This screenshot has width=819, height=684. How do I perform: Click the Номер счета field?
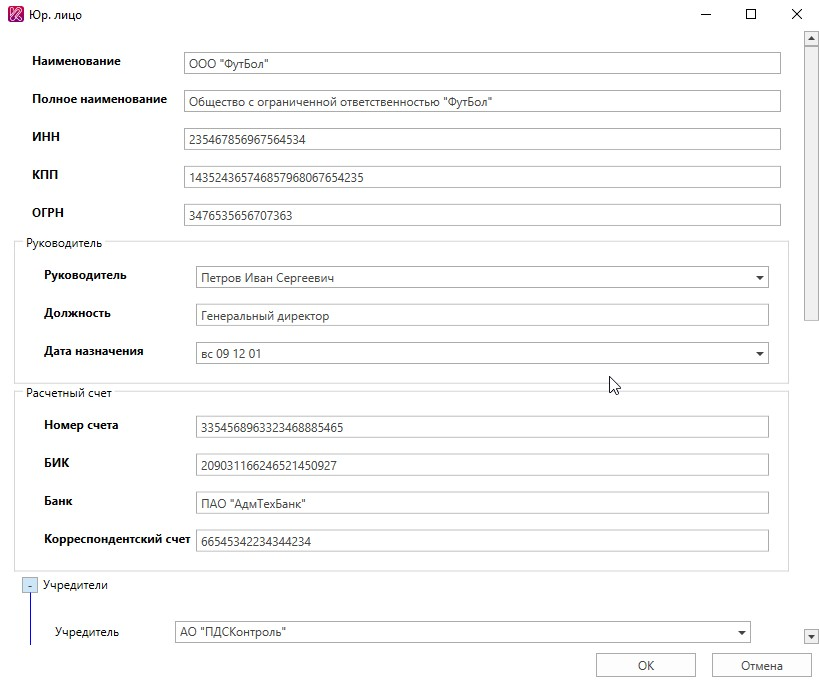point(482,427)
